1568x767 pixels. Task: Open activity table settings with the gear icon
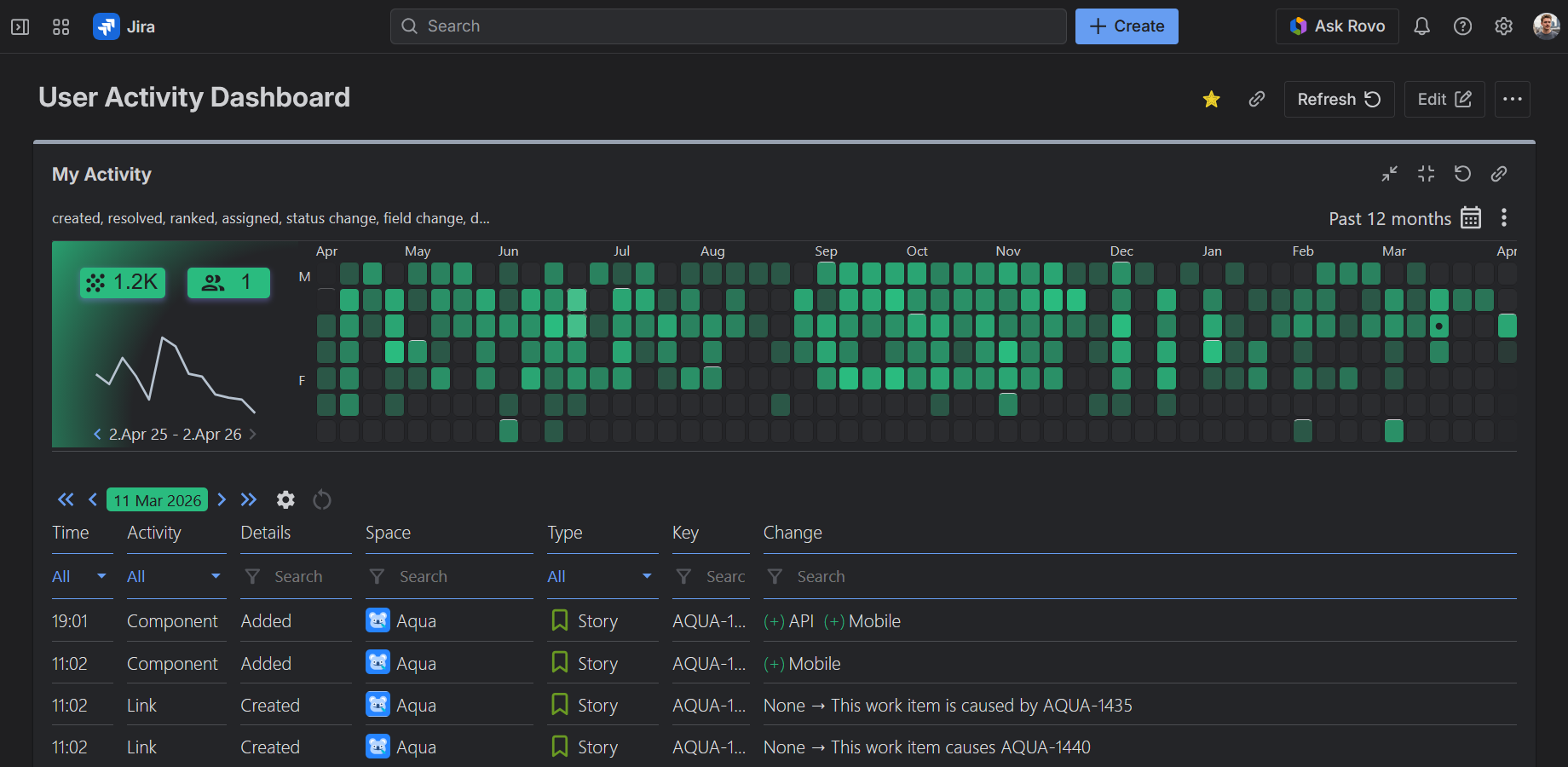[285, 500]
